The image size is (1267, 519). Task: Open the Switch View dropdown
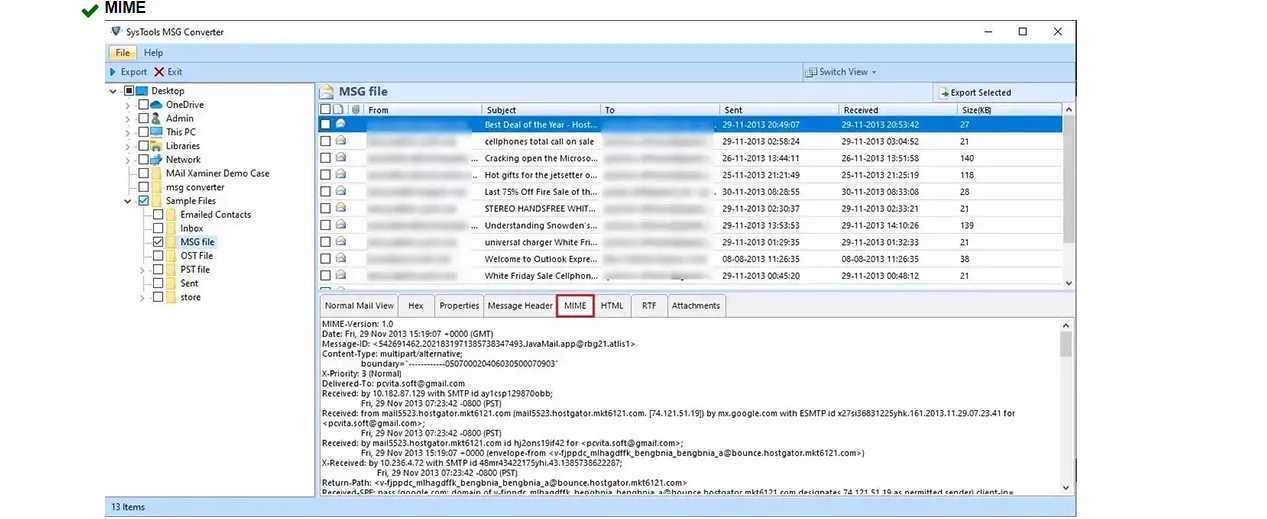pyautogui.click(x=842, y=72)
